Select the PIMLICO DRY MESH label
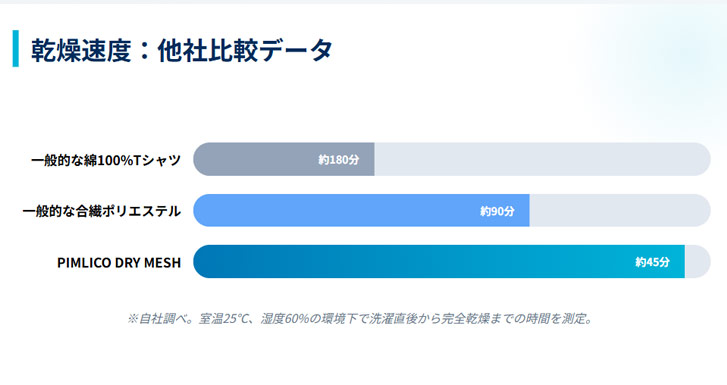 pos(119,263)
